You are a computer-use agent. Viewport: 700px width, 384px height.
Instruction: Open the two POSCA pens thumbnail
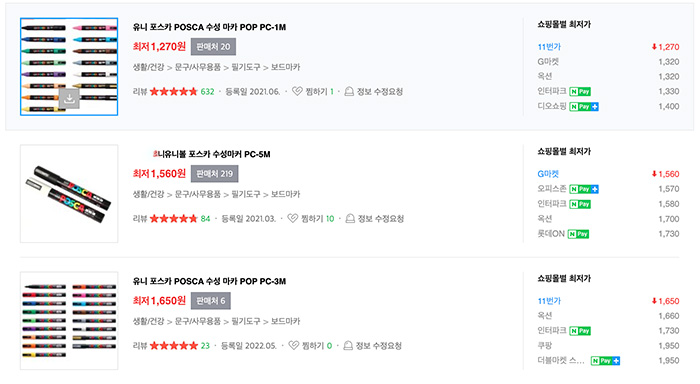pyautogui.click(x=69, y=194)
